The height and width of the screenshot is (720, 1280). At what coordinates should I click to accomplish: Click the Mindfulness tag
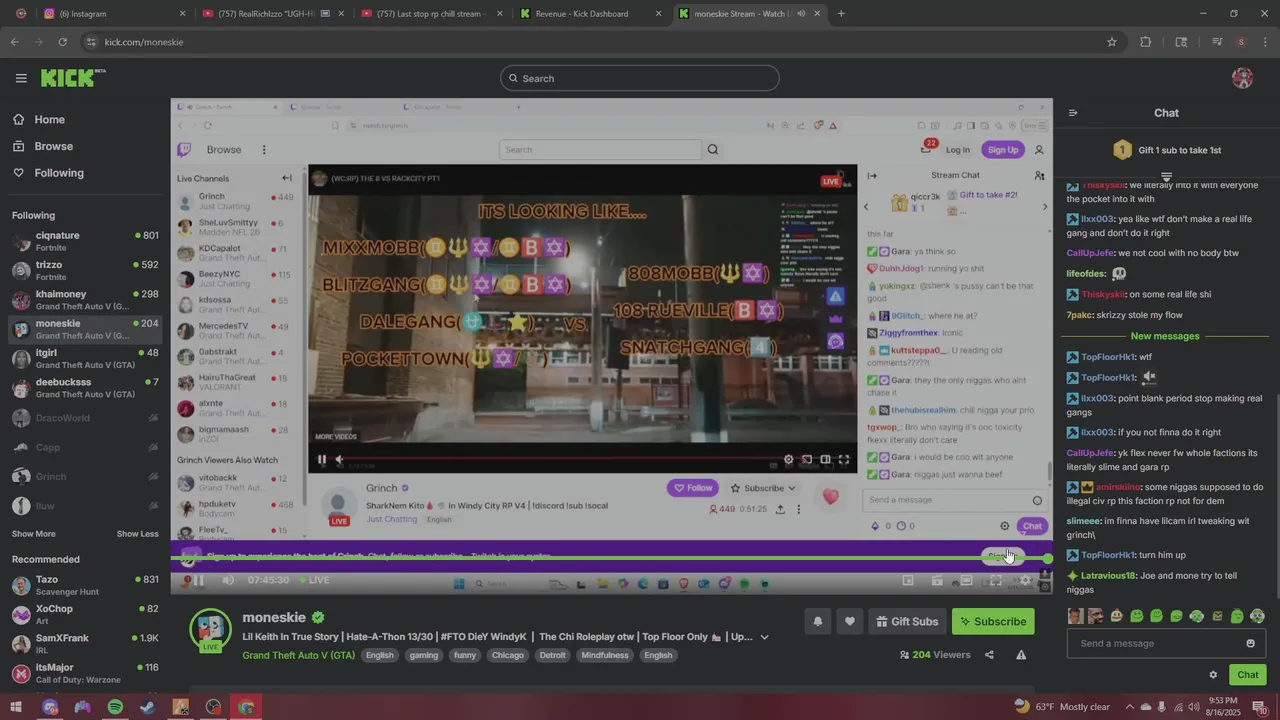click(605, 655)
